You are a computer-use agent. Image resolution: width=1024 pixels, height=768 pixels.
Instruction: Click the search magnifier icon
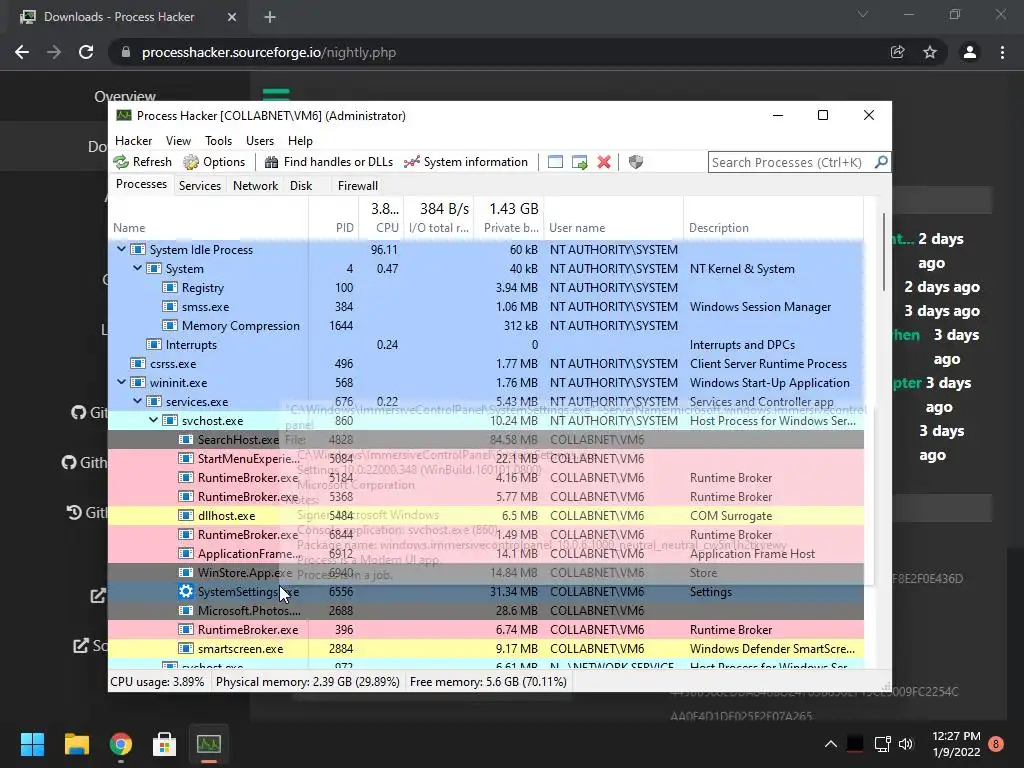click(x=881, y=162)
